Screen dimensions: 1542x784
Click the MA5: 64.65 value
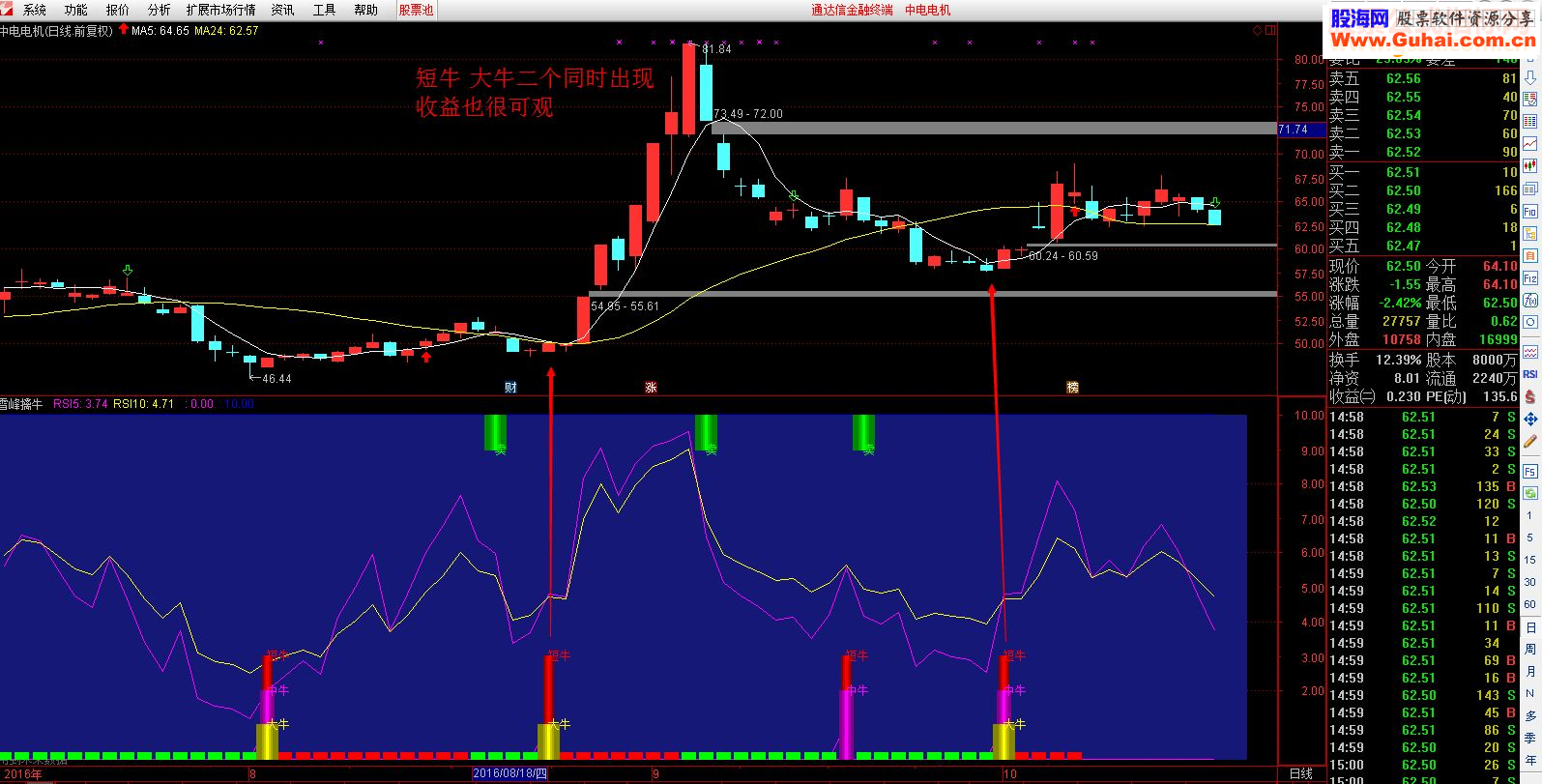160,31
